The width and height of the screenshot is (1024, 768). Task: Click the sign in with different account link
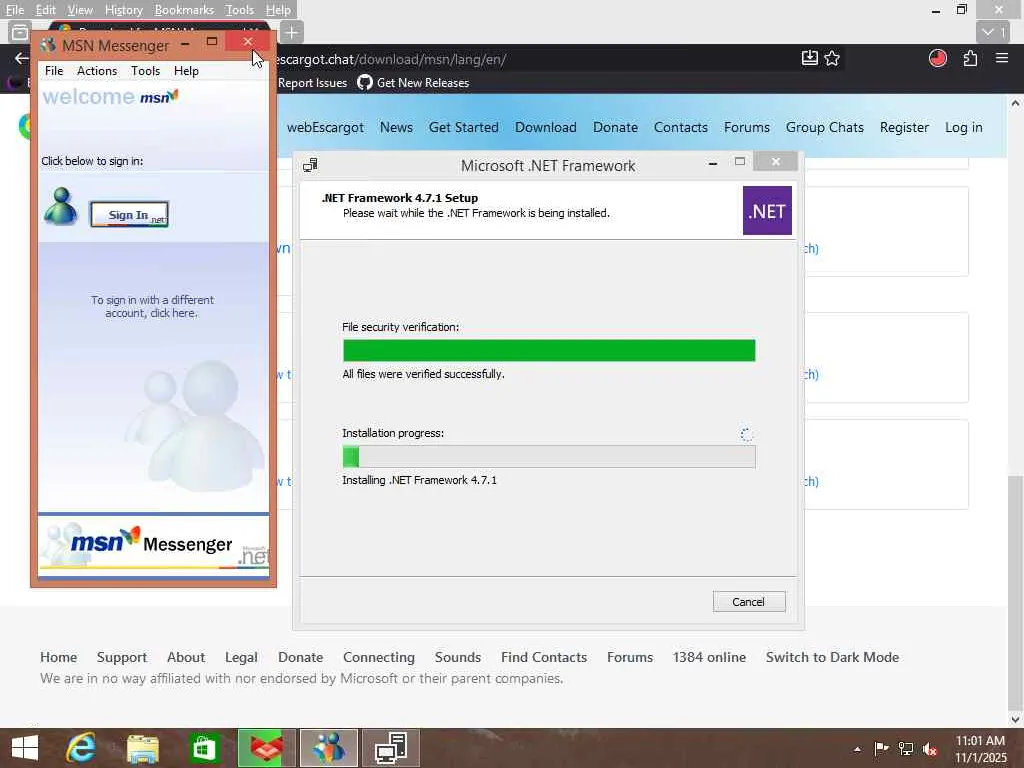[x=152, y=306]
